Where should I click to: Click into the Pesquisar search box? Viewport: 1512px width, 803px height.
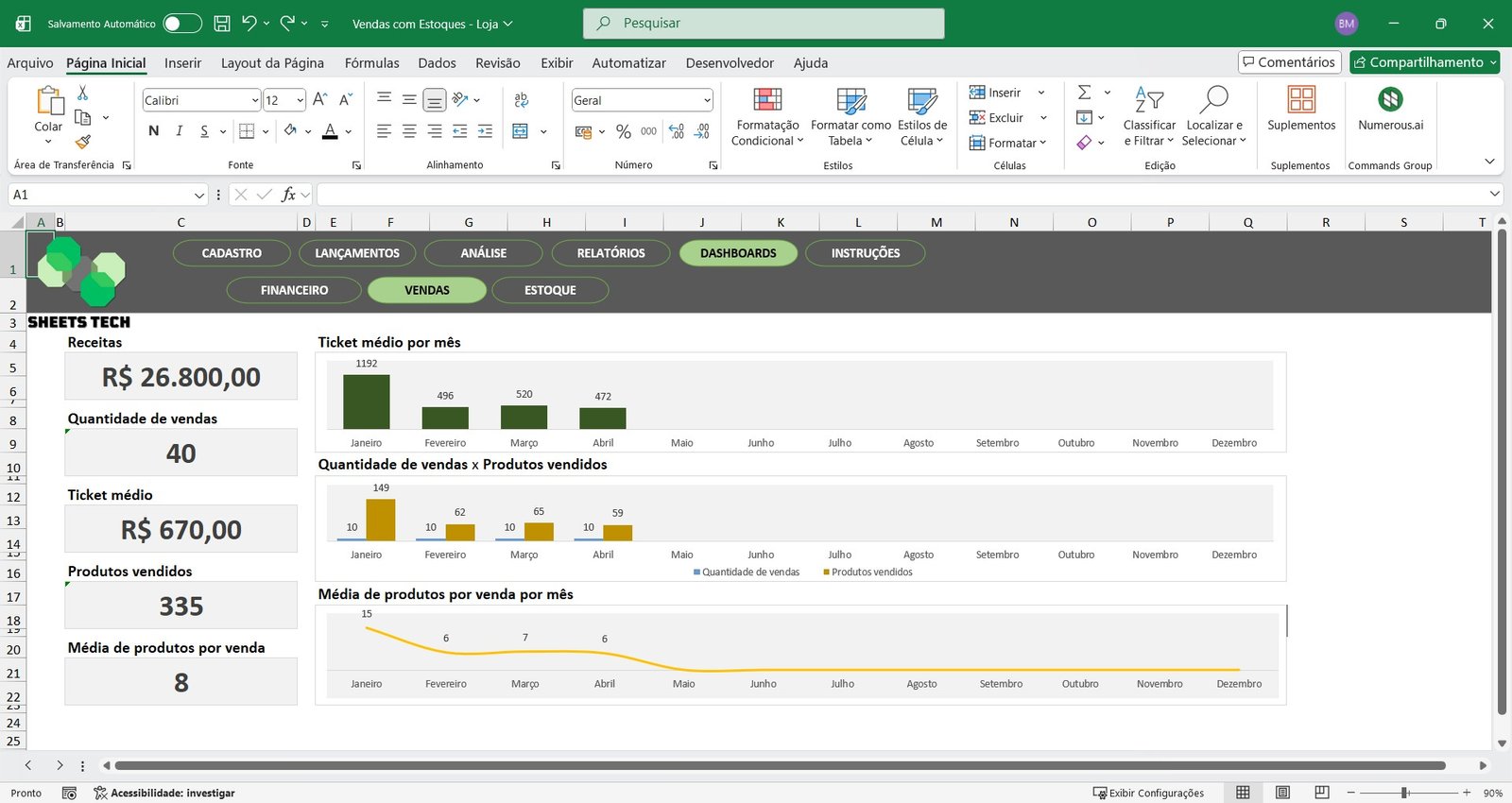coord(764,24)
